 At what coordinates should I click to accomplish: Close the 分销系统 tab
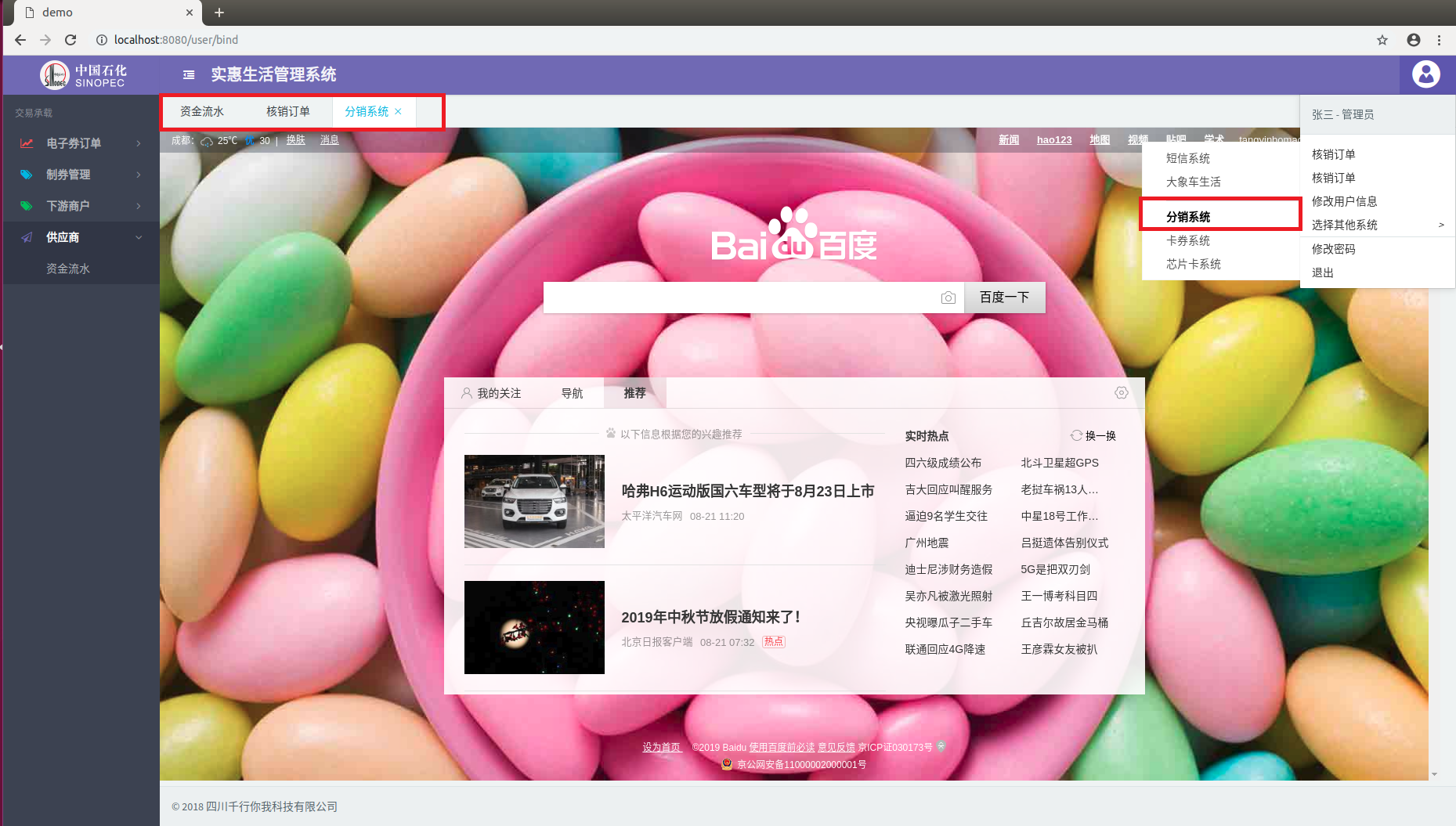pyautogui.click(x=398, y=111)
